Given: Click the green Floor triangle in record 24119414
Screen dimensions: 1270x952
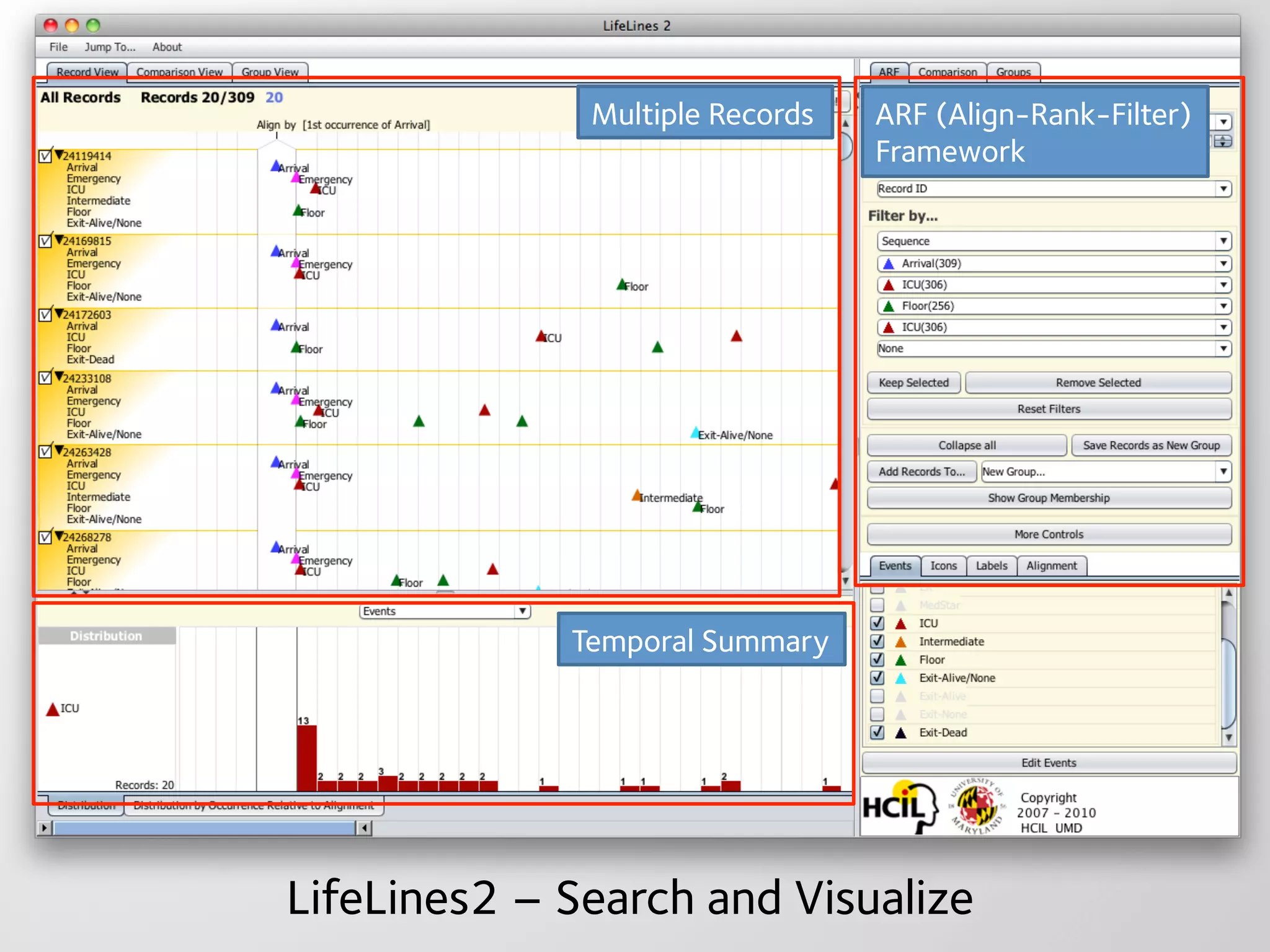Looking at the screenshot, I should 298,211.
